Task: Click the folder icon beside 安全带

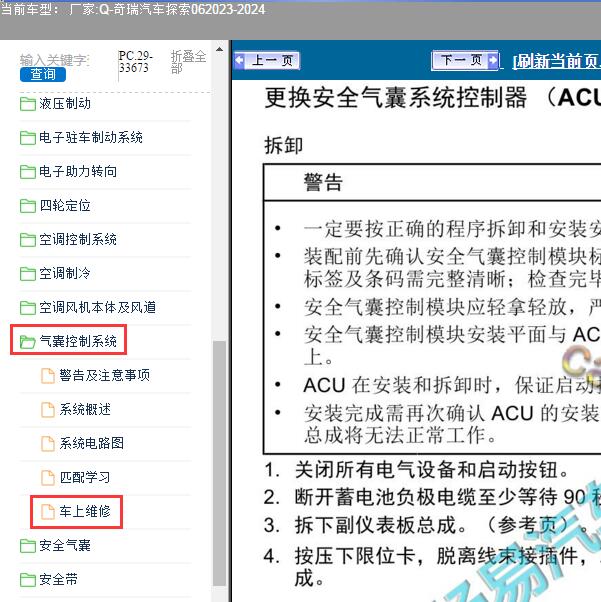Action: (28, 579)
